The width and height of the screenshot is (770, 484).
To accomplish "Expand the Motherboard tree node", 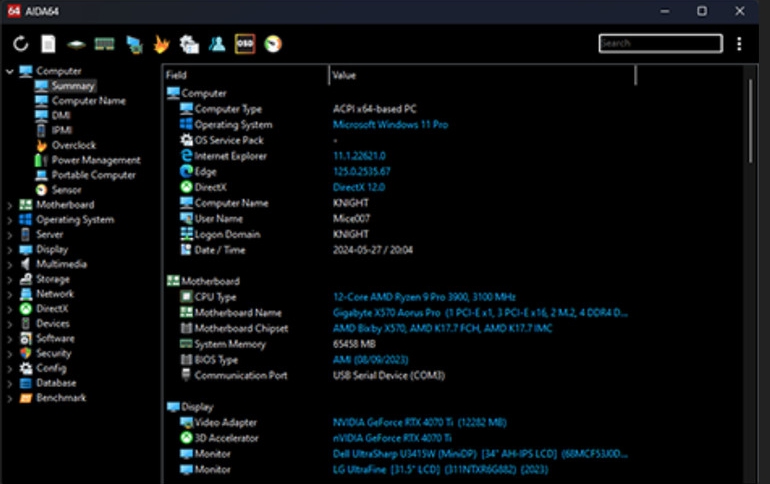I will coord(9,205).
